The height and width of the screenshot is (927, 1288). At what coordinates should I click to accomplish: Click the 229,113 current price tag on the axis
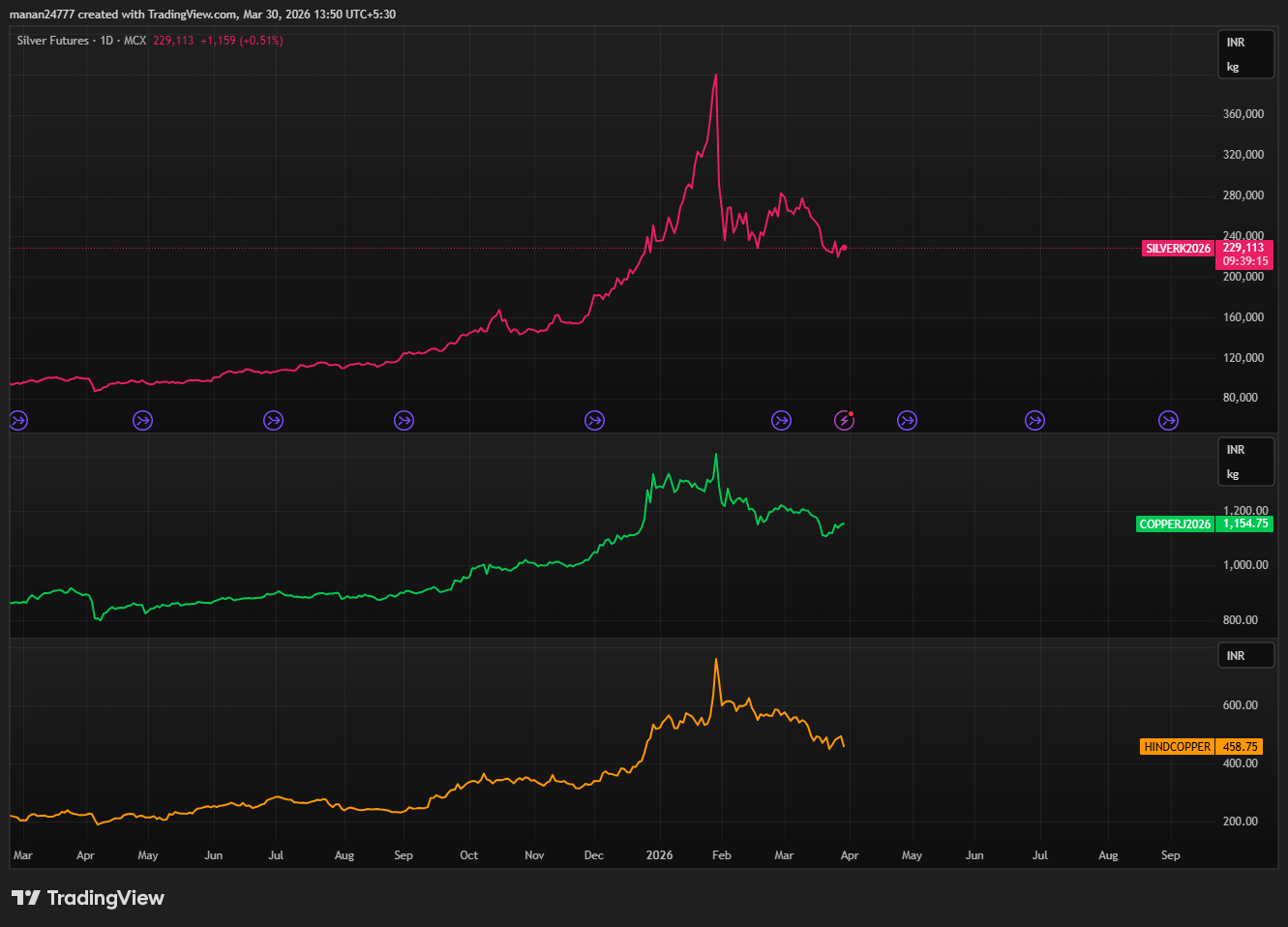point(1244,248)
